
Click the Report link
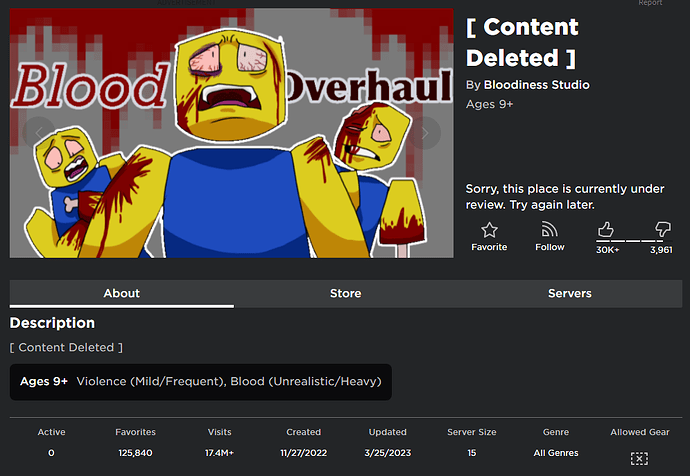pos(650,3)
